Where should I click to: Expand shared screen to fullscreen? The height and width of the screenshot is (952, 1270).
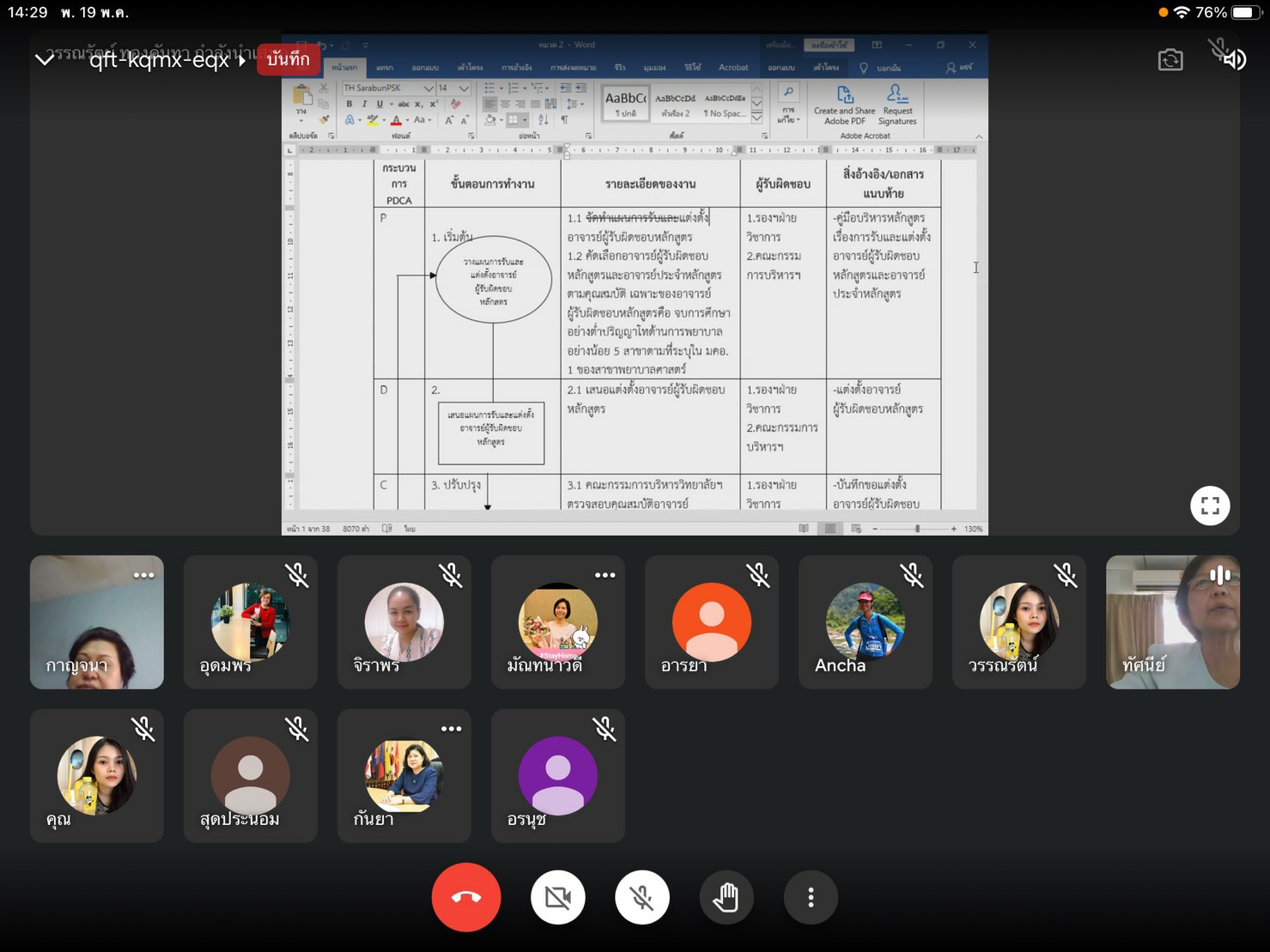(1209, 506)
